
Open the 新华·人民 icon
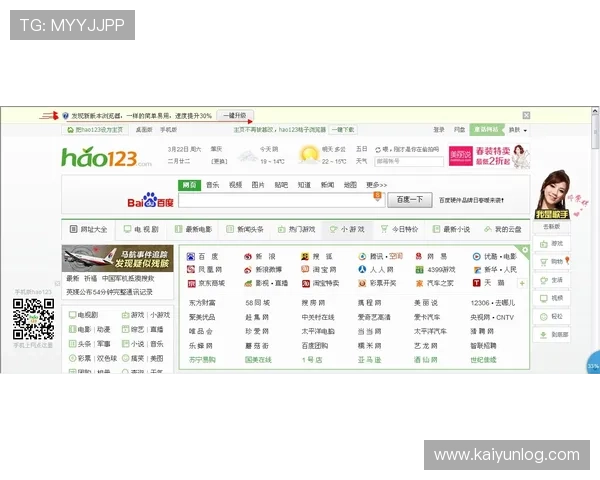point(477,270)
